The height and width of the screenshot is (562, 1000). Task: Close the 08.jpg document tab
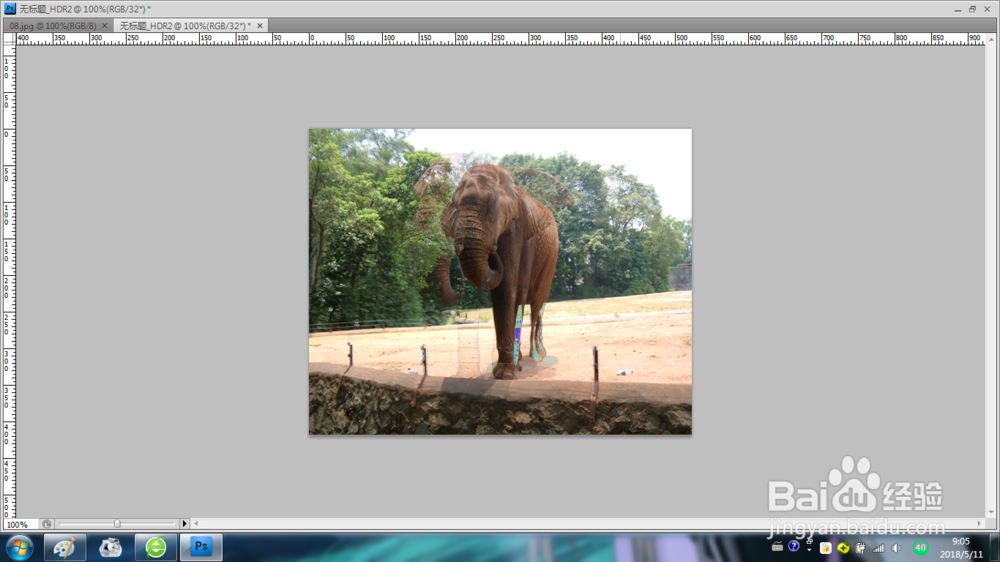tap(105, 26)
